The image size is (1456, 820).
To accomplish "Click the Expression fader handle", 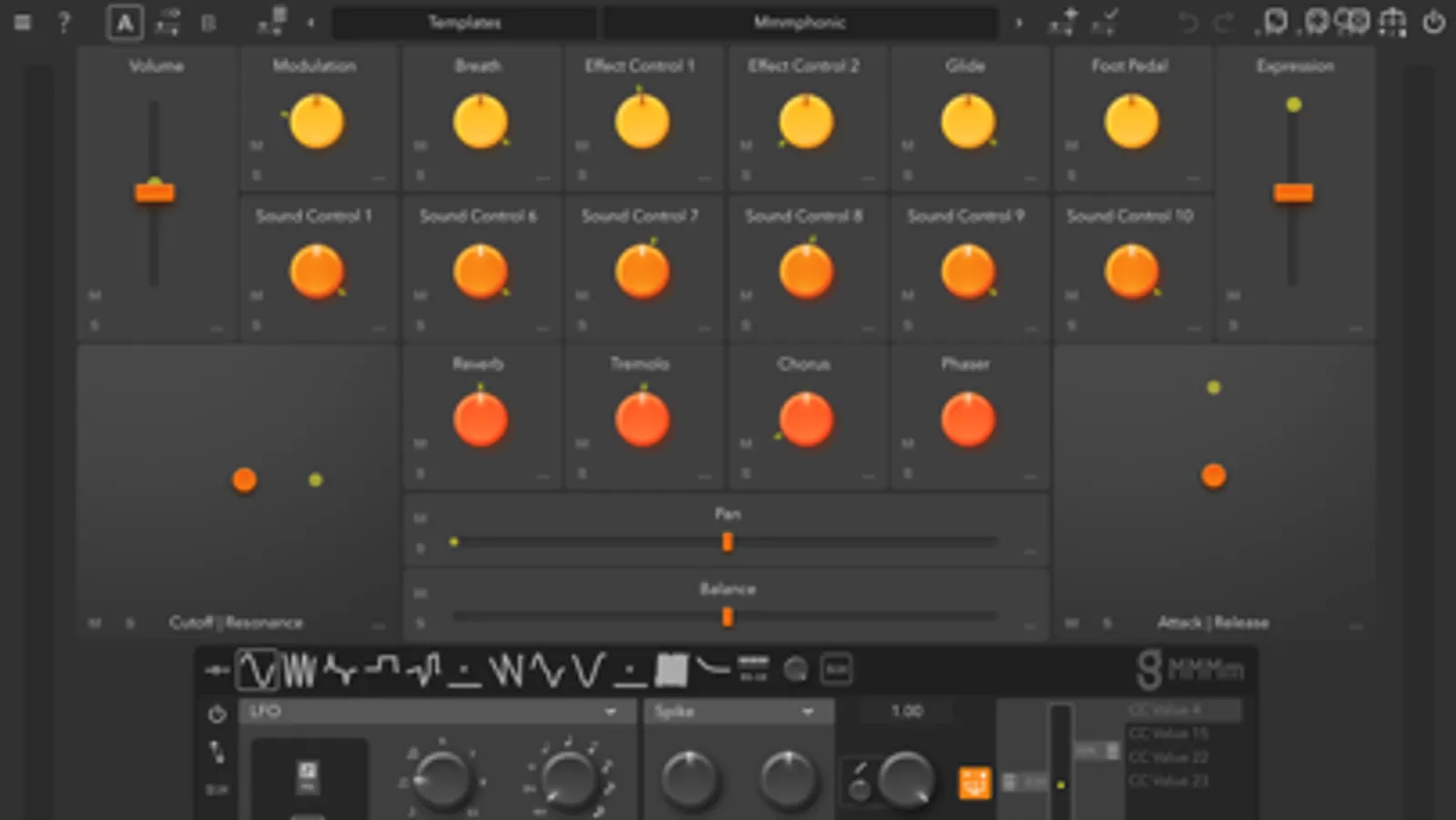I will coord(1293,192).
